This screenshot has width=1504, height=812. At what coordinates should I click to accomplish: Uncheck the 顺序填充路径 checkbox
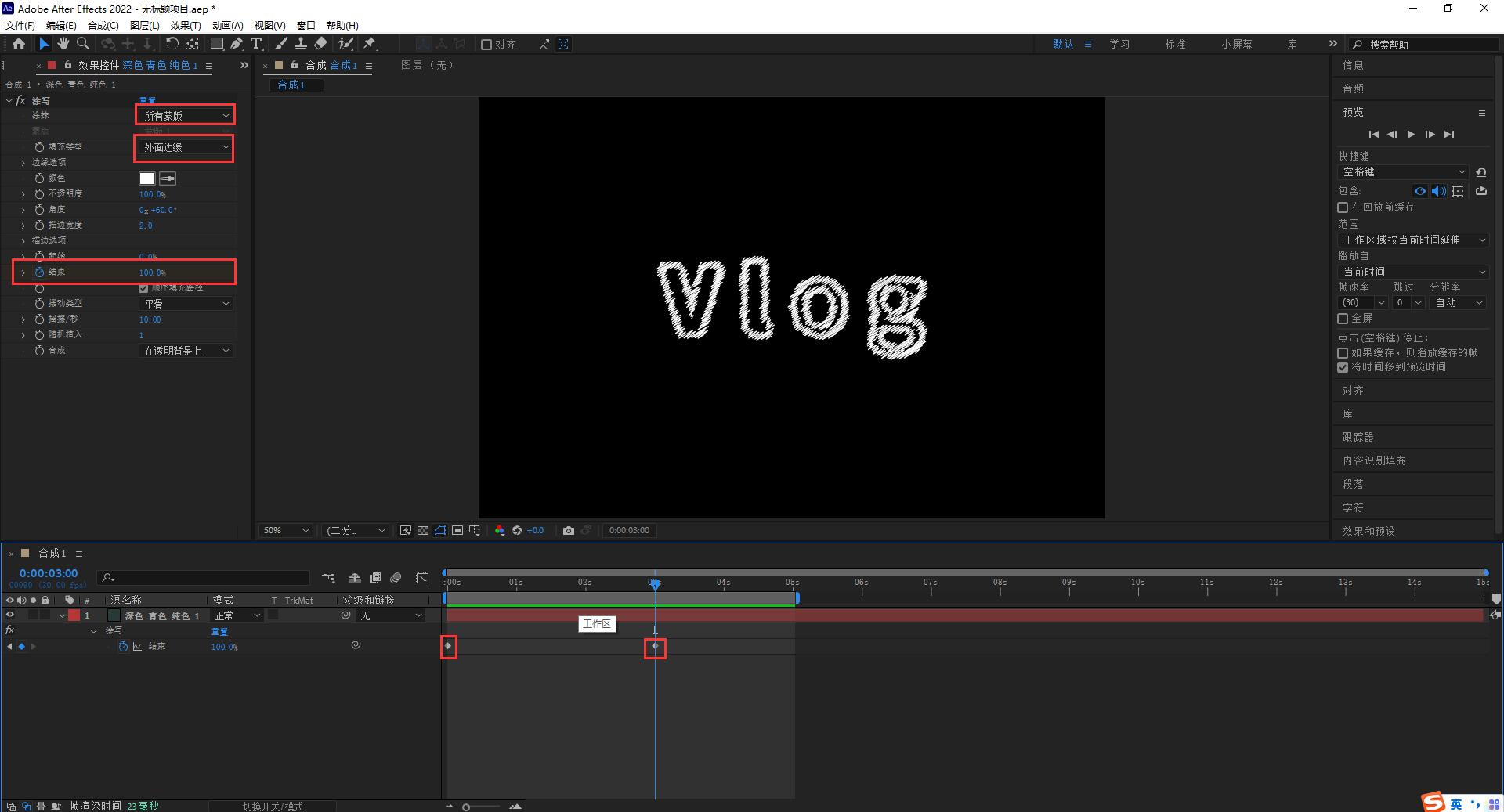tap(143, 288)
